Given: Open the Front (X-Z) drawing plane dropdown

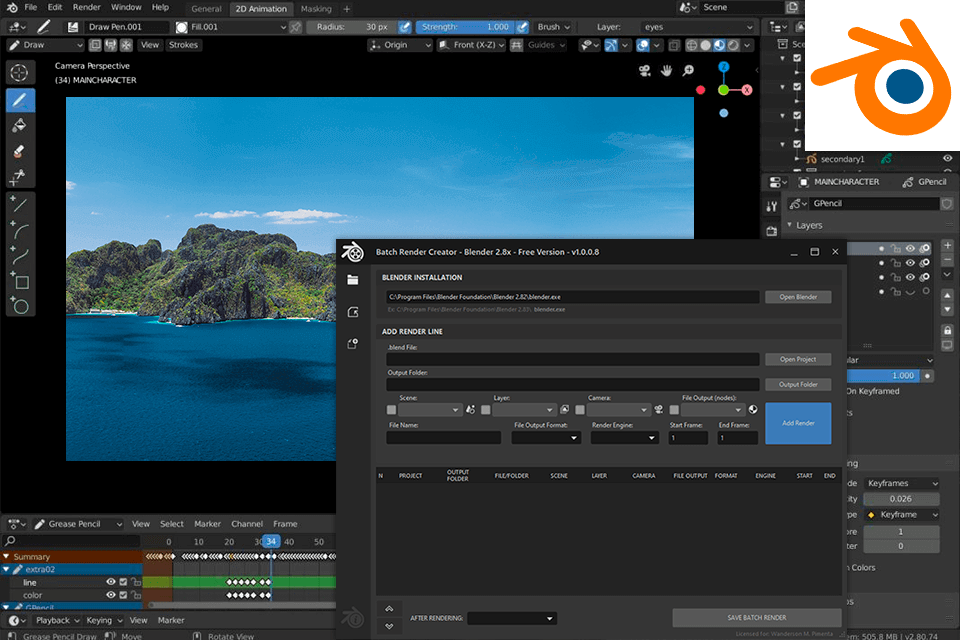Looking at the screenshot, I should pos(471,45).
